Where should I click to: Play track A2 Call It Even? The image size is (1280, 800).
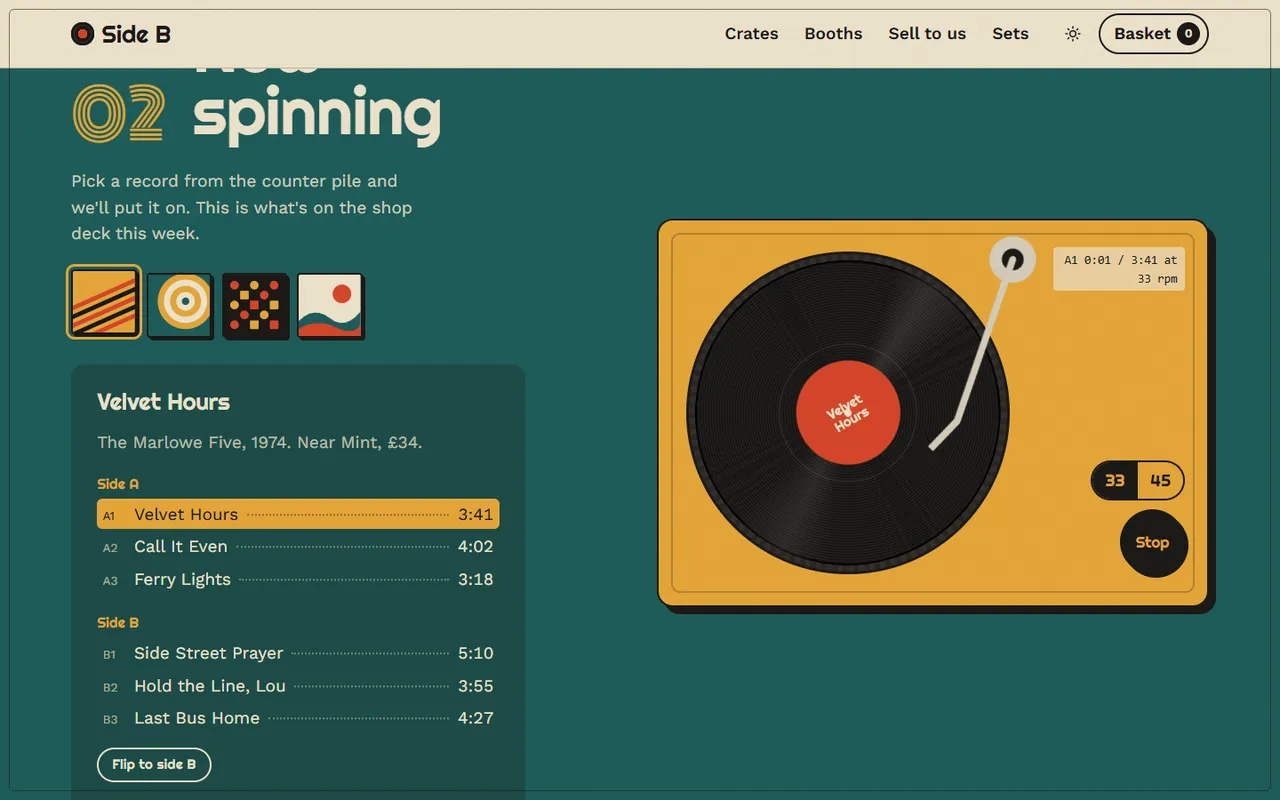pos(298,547)
